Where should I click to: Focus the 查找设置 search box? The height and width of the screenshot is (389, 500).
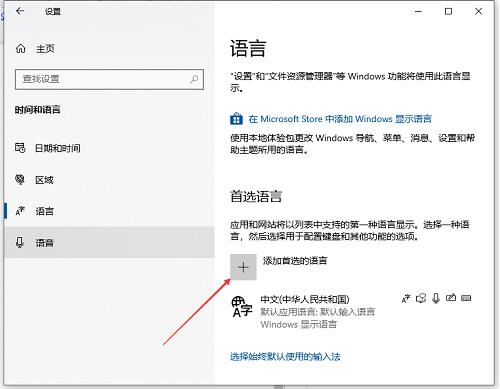tap(109, 79)
